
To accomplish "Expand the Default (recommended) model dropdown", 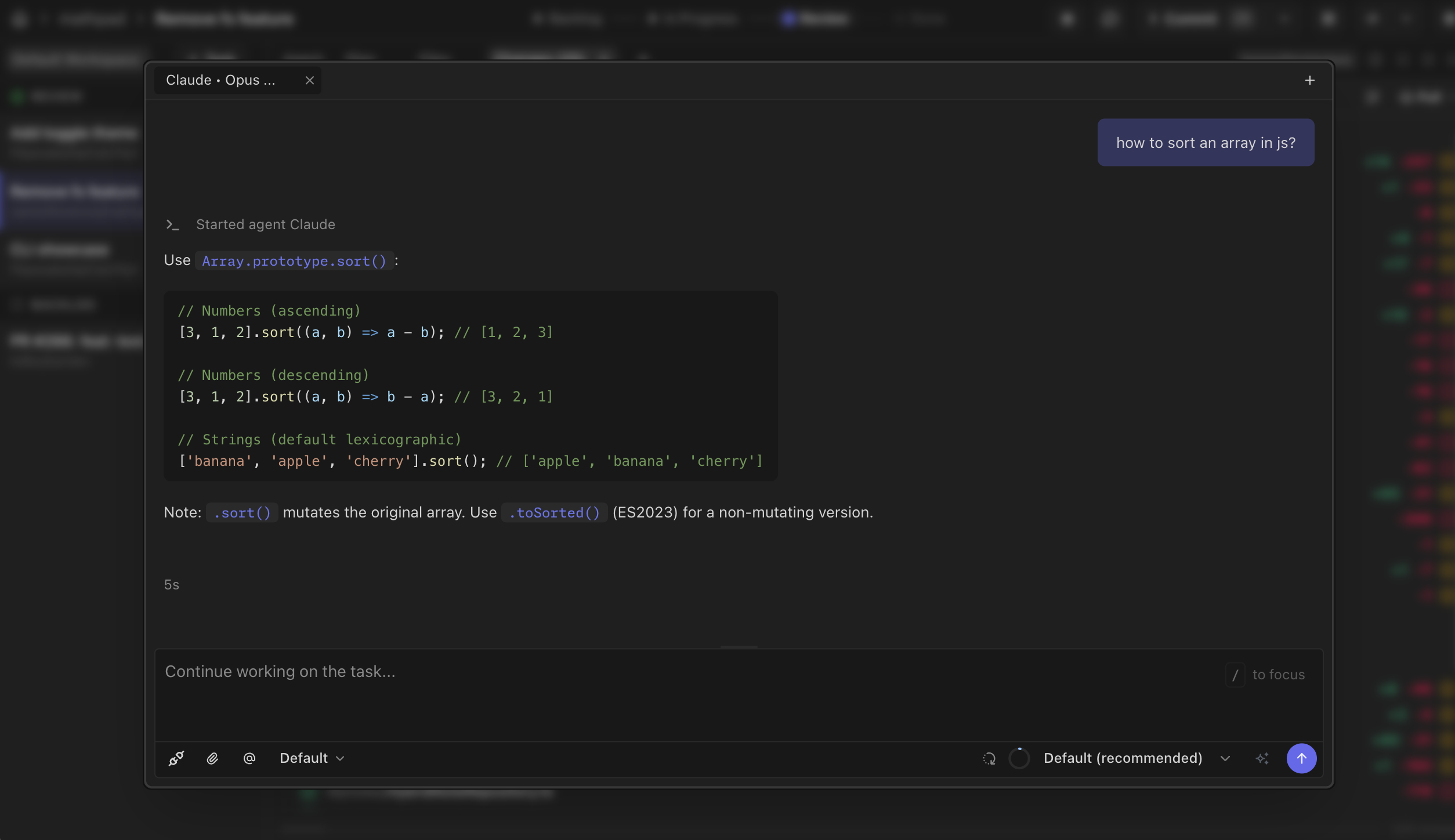I will (1137, 758).
